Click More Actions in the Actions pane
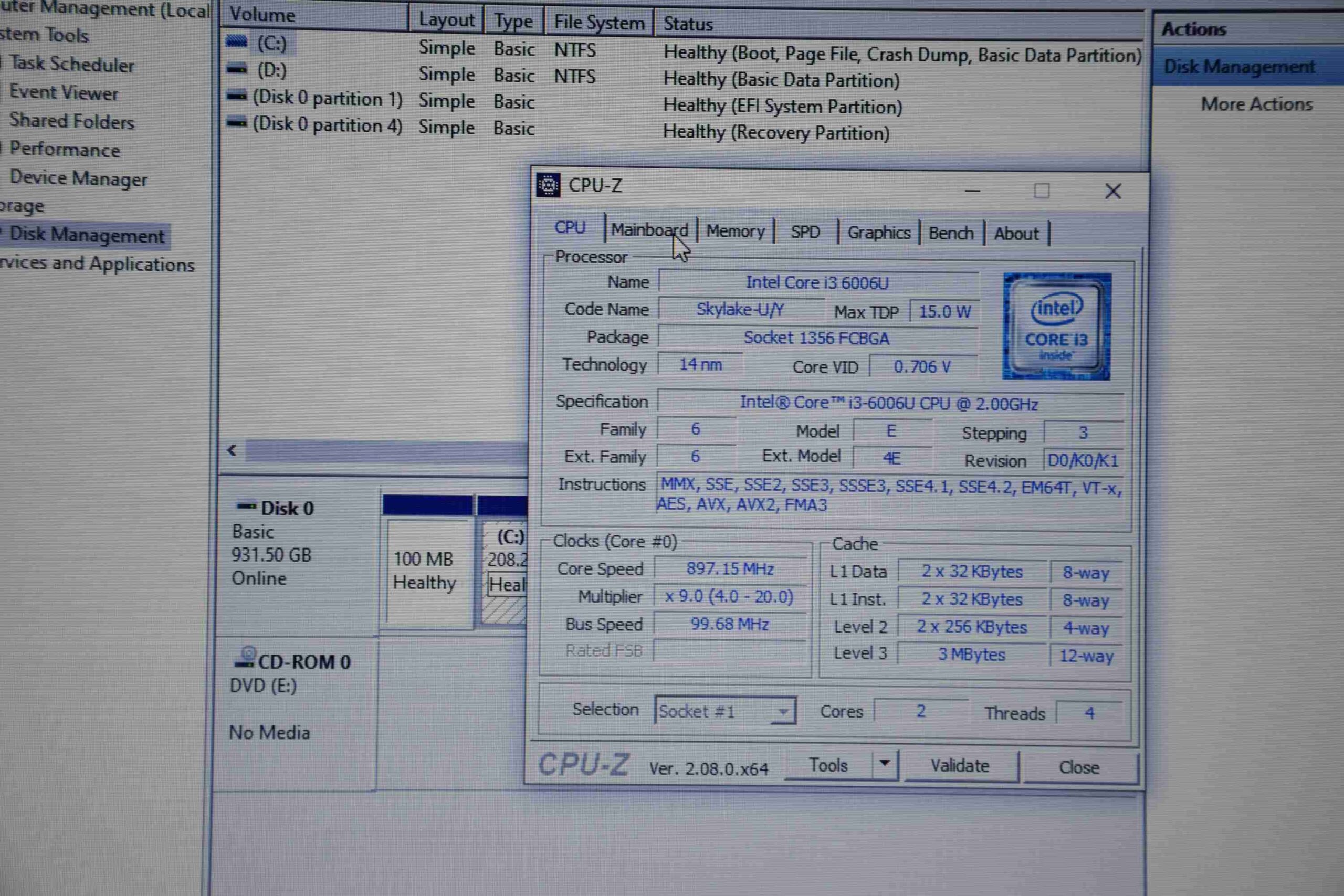This screenshot has width=1344, height=896. [x=1256, y=104]
